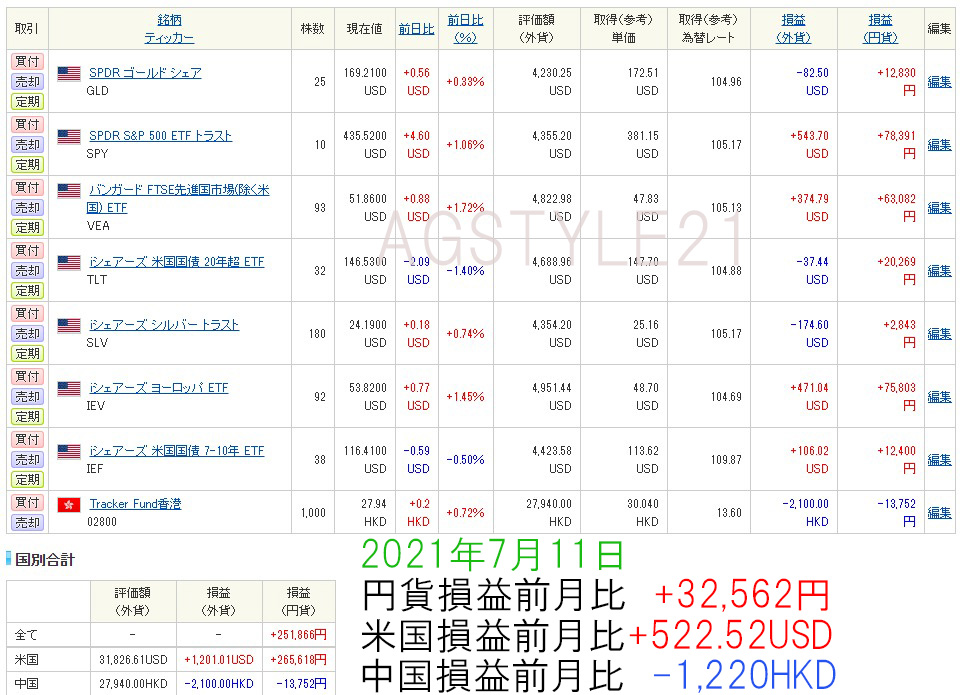Sort by 損益(円貨) column header
This screenshot has height=695, width=961.
point(880,29)
